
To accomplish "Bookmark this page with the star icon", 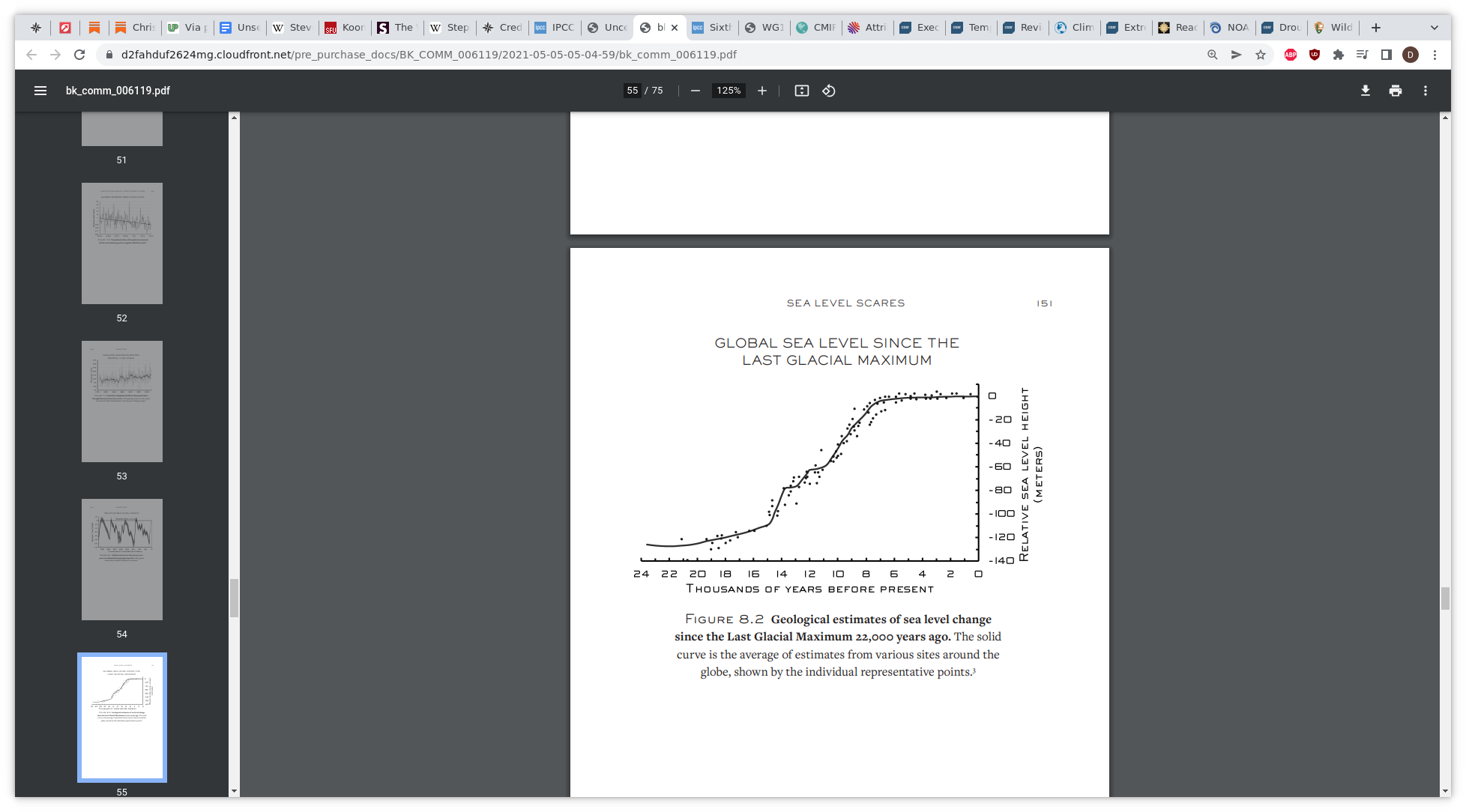I will pos(1261,55).
